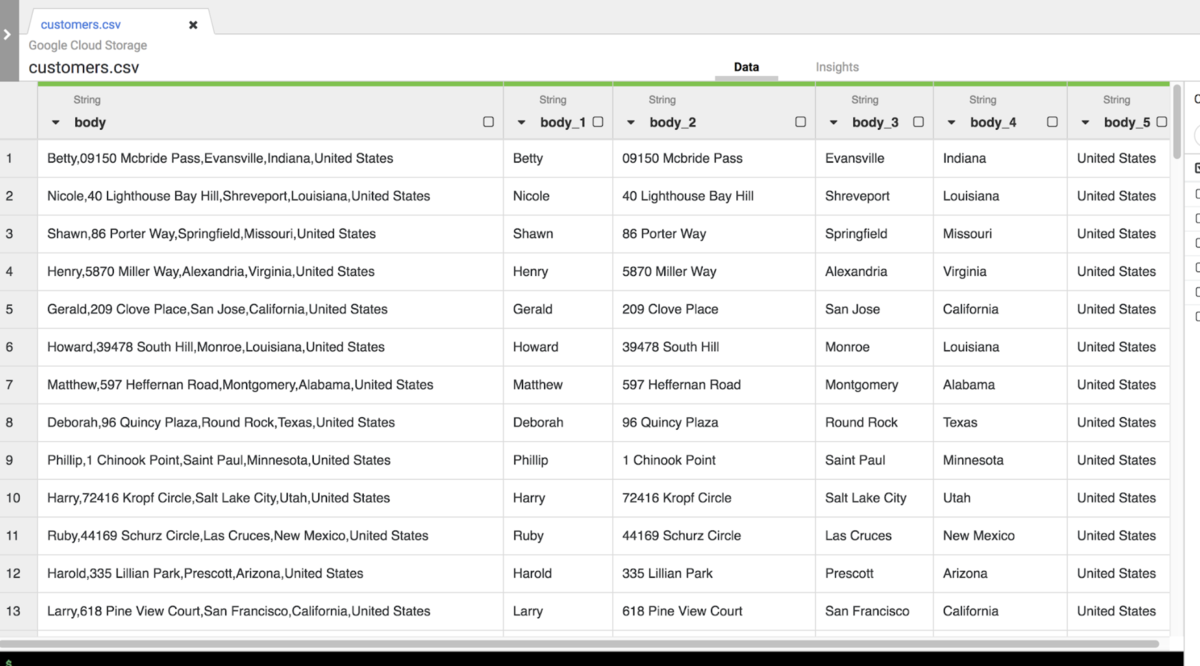Click the 'Evansville' cell
The image size is (1200, 666).
(874, 158)
